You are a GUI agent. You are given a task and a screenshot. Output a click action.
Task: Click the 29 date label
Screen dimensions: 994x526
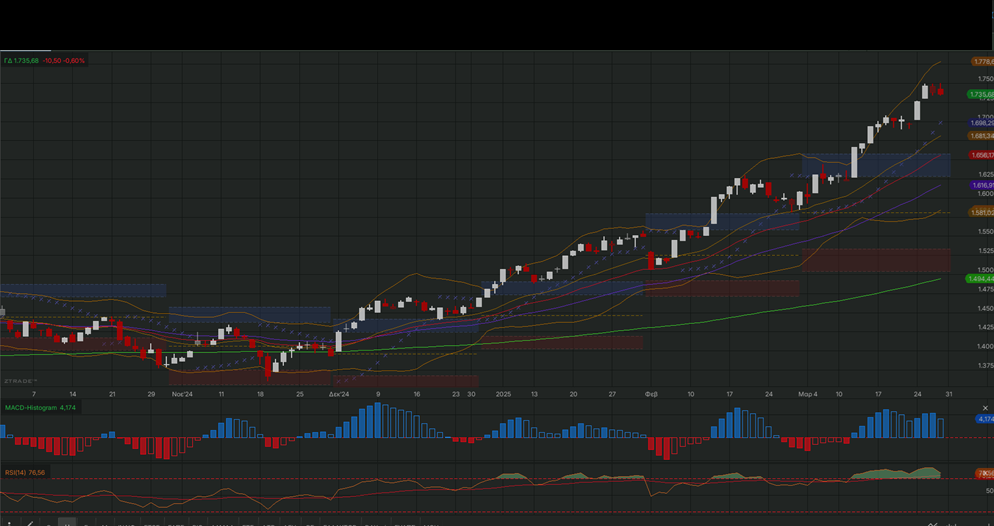pos(151,394)
